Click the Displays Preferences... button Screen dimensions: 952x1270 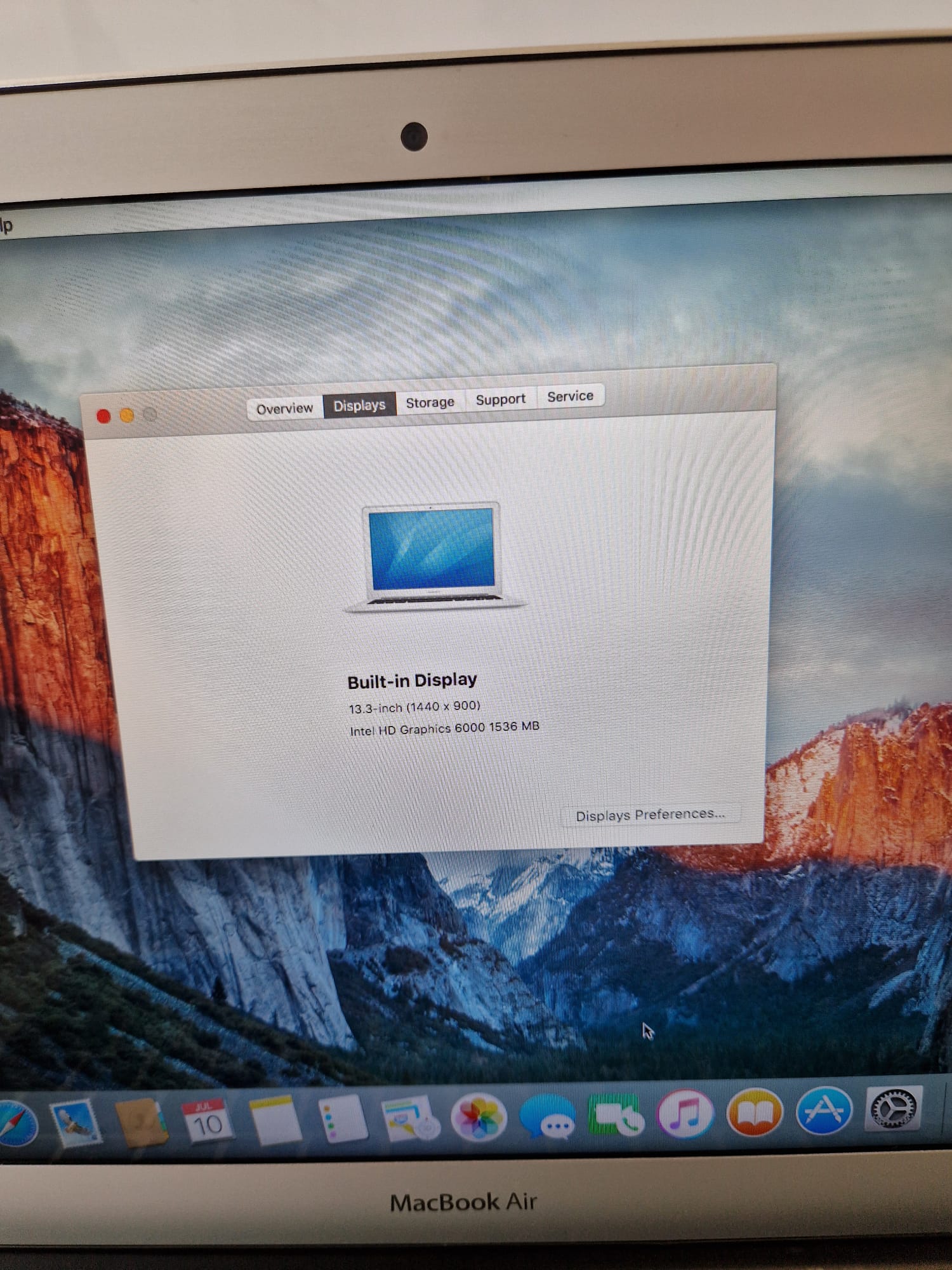(651, 815)
